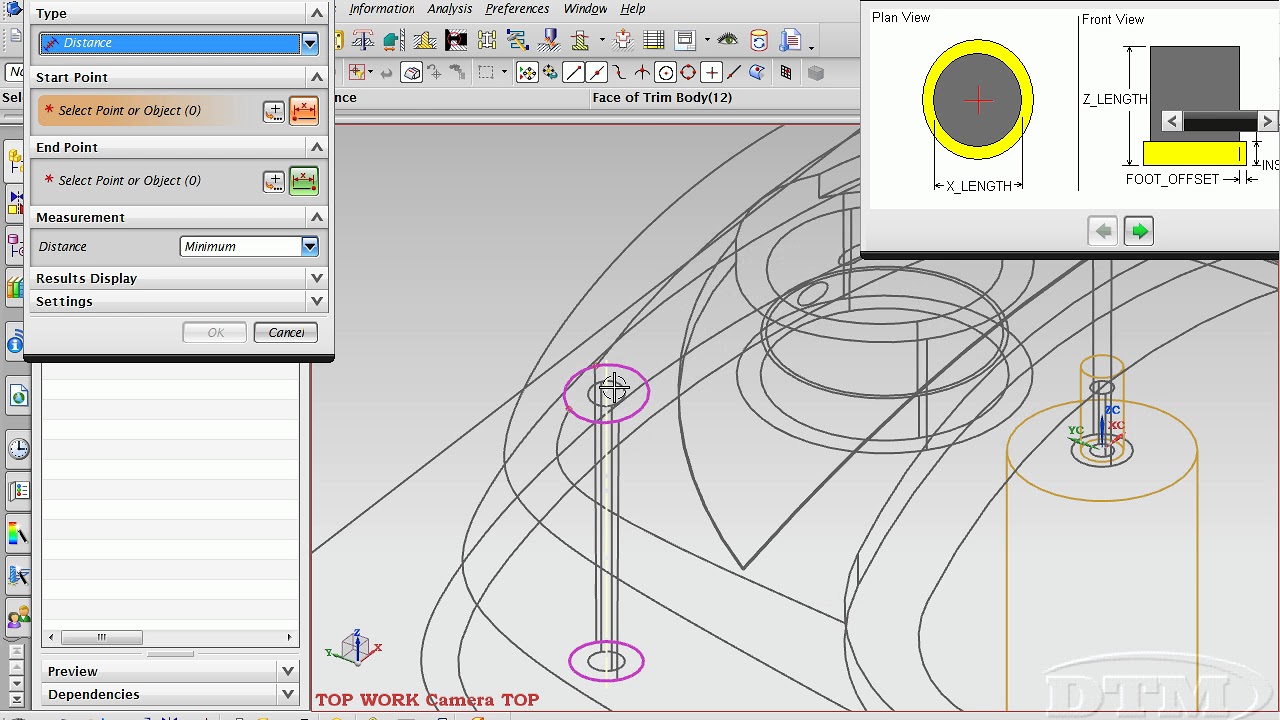Click the right arrow of image scrollbar
The width and height of the screenshot is (1280, 720).
1267,122
